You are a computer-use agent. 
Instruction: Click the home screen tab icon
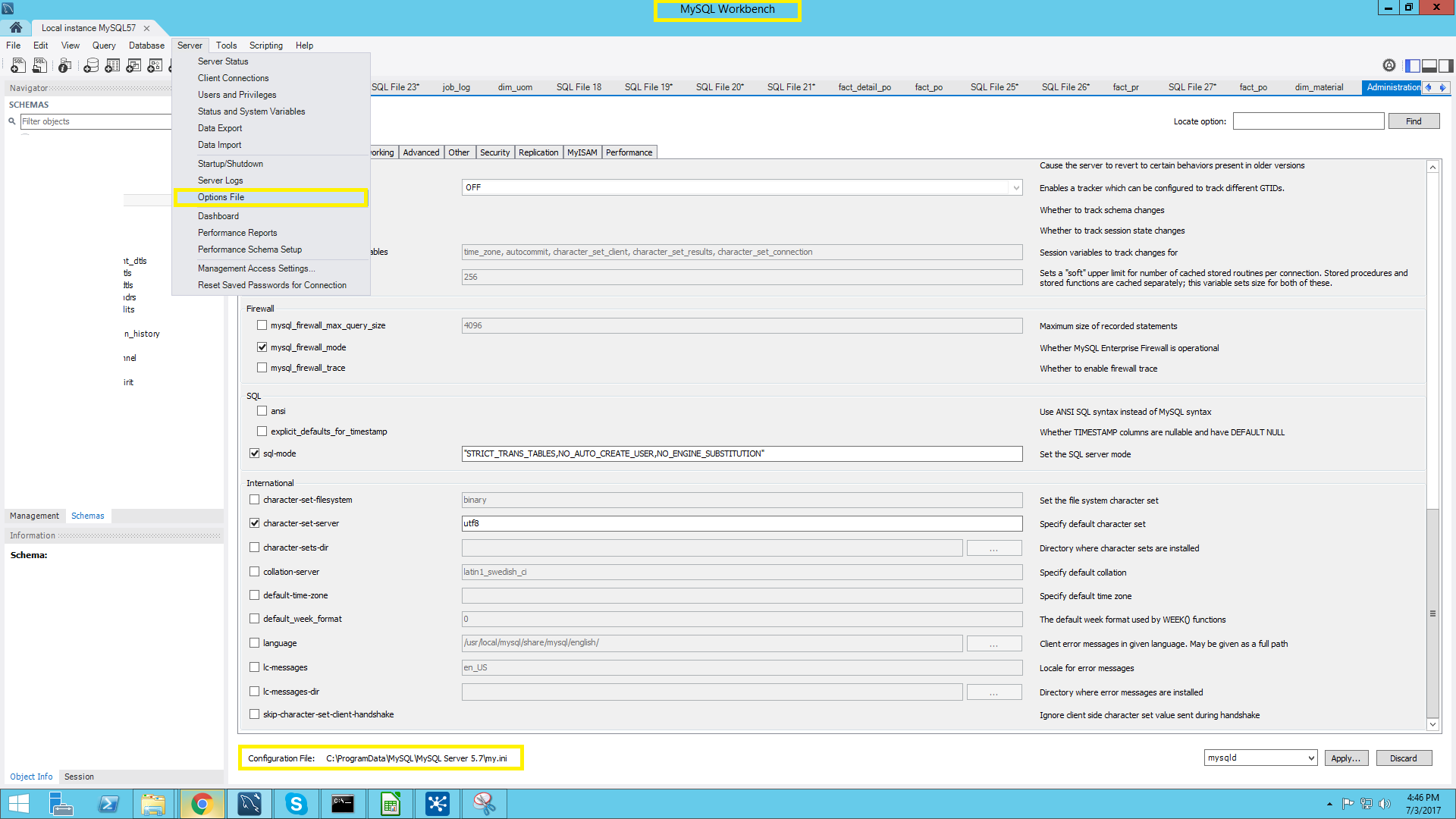pyautogui.click(x=16, y=27)
